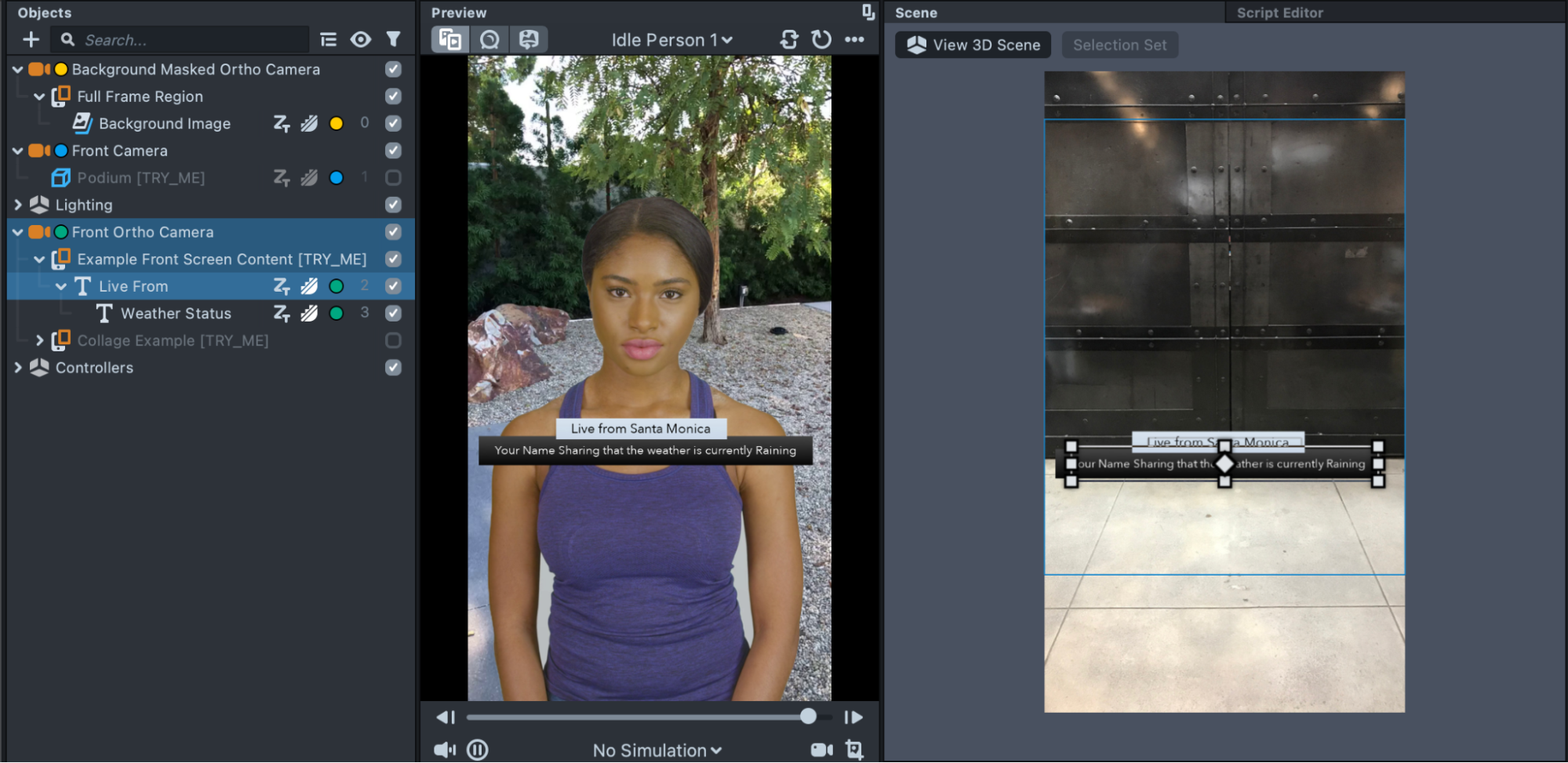
Task: Enable the Collage Example [TRY_ME] checkbox
Action: [394, 340]
